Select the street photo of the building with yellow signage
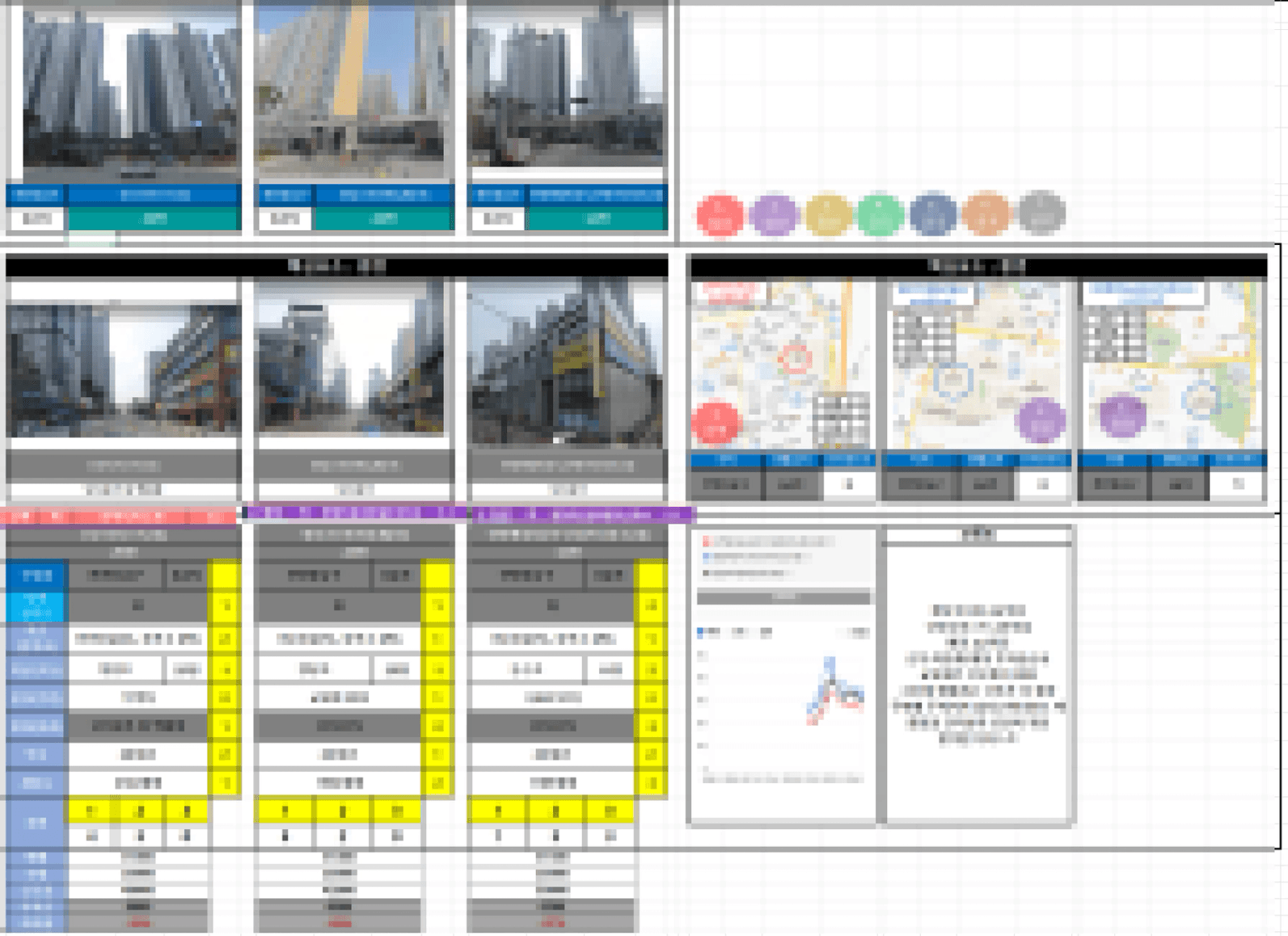The width and height of the screenshot is (1288, 936). click(568, 364)
